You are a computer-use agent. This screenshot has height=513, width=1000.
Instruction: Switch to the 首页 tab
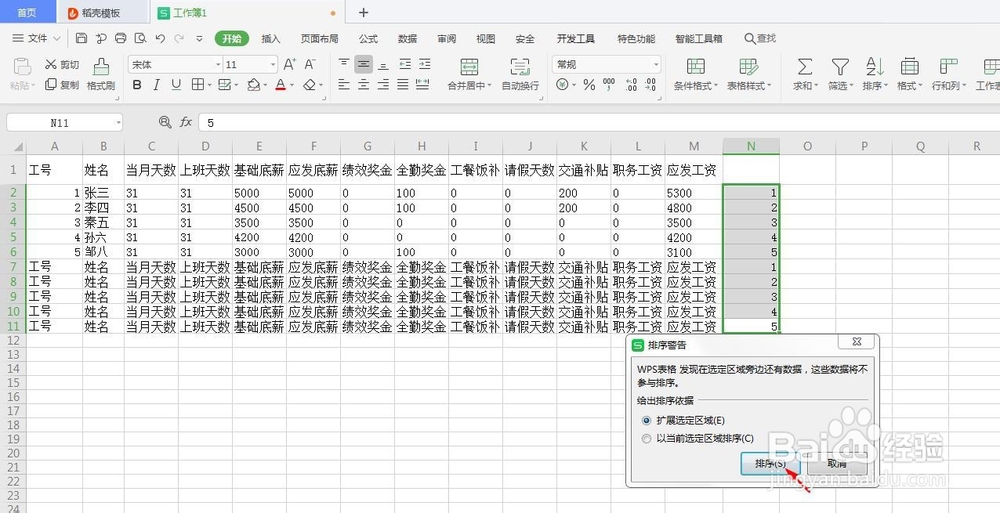point(26,13)
